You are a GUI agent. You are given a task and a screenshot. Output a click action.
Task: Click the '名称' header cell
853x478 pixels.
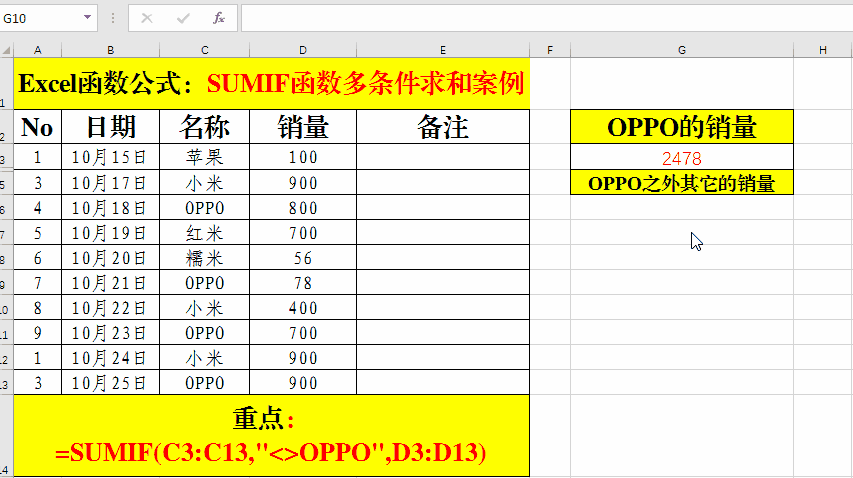pyautogui.click(x=205, y=127)
